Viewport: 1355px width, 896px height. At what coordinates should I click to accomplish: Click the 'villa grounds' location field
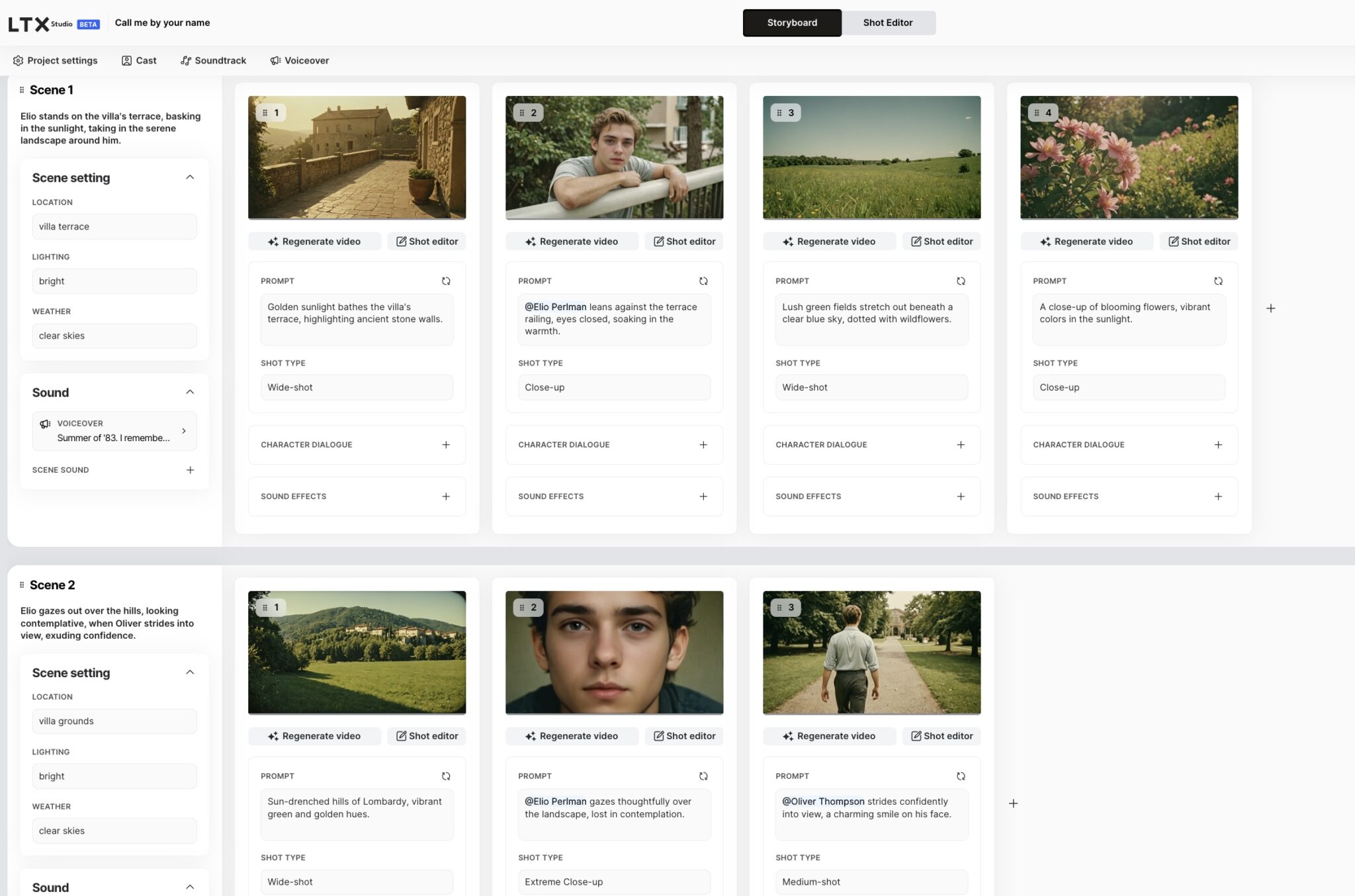pos(114,721)
